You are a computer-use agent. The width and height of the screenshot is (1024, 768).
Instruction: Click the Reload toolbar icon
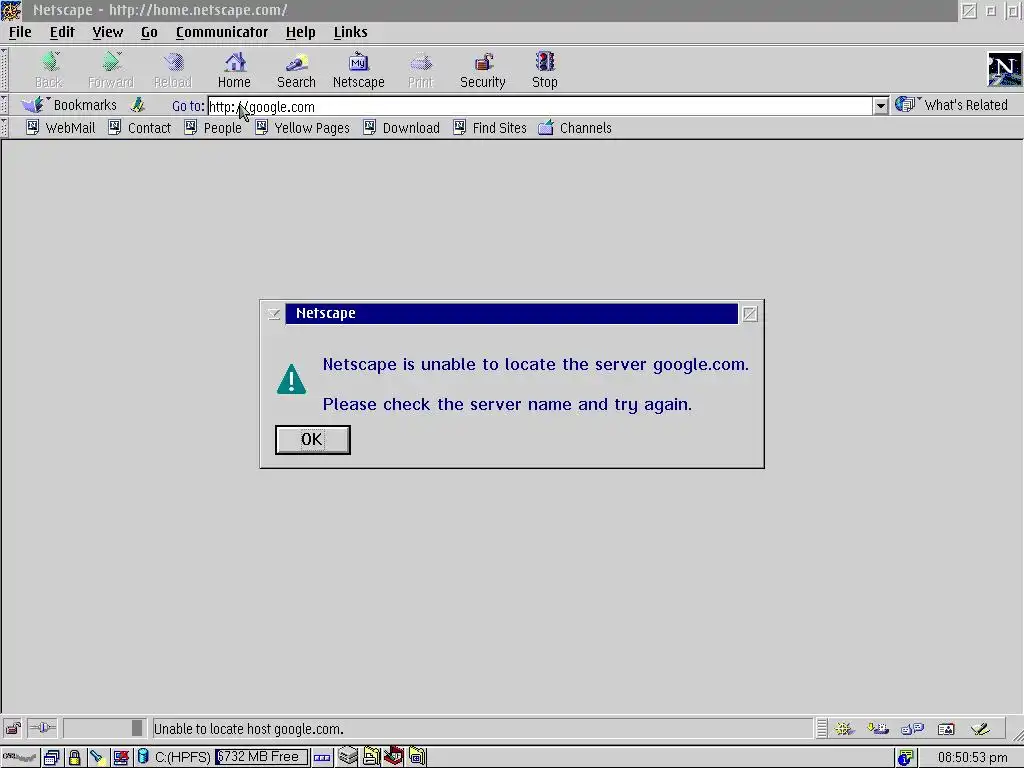click(x=173, y=63)
